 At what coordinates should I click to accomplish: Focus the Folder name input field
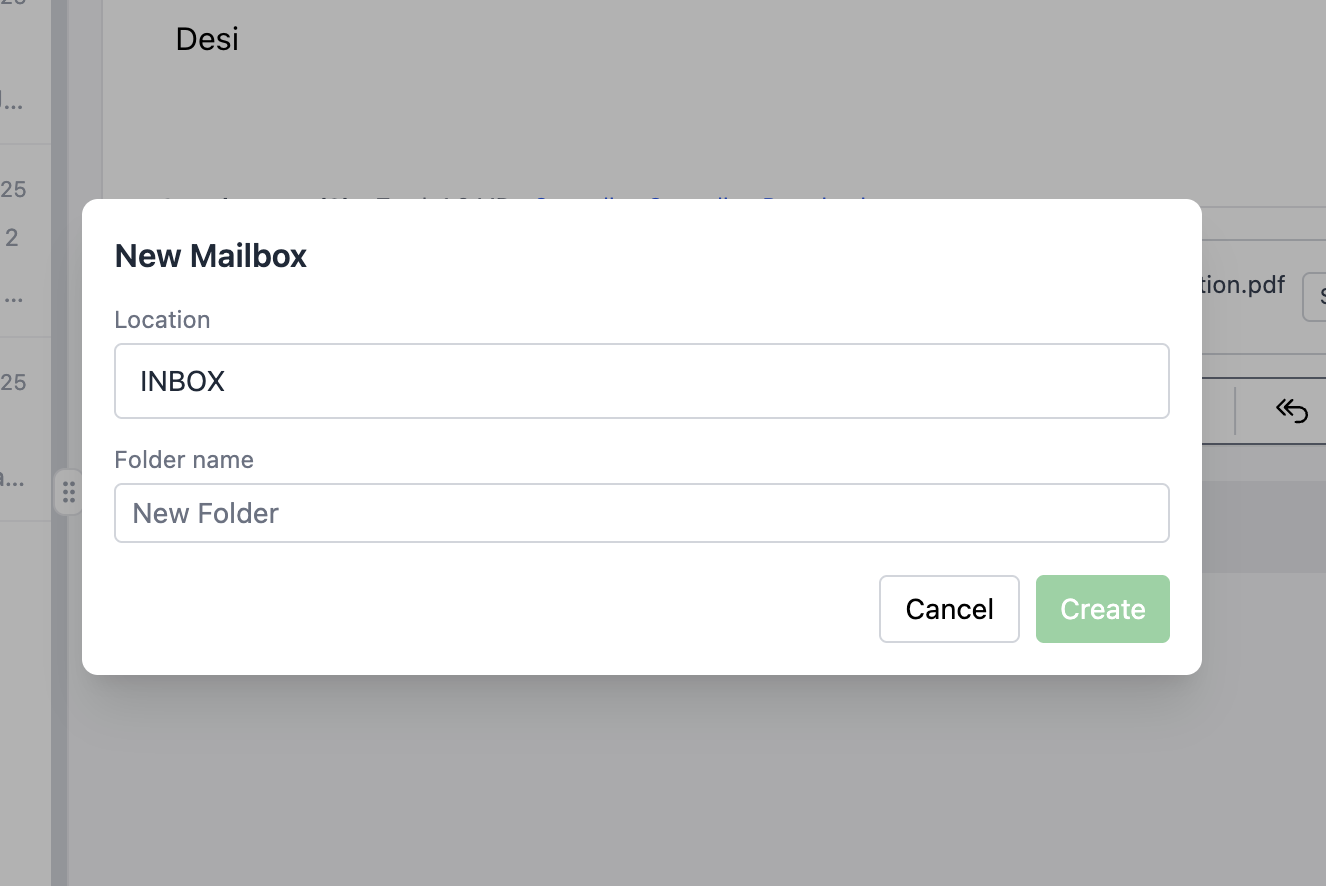[x=642, y=513]
